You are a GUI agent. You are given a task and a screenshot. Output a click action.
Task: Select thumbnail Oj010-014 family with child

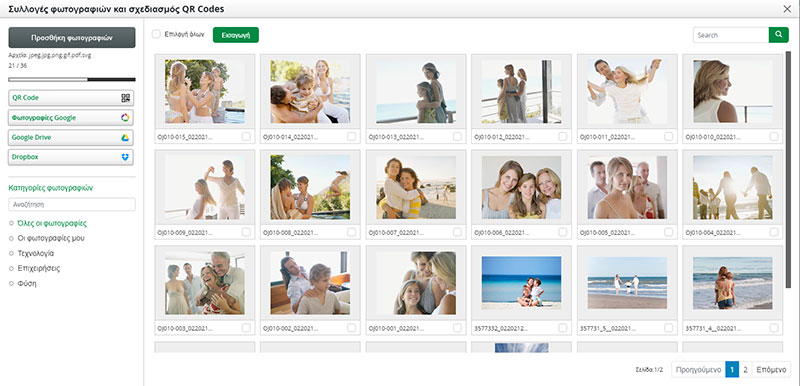click(310, 91)
